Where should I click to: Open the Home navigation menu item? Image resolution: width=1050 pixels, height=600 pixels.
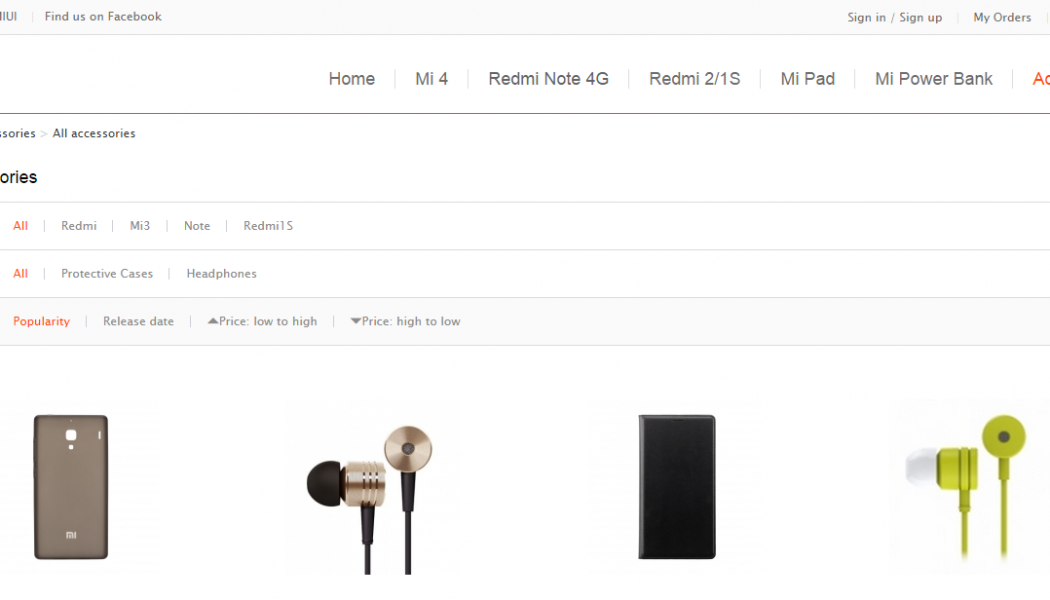(x=351, y=79)
